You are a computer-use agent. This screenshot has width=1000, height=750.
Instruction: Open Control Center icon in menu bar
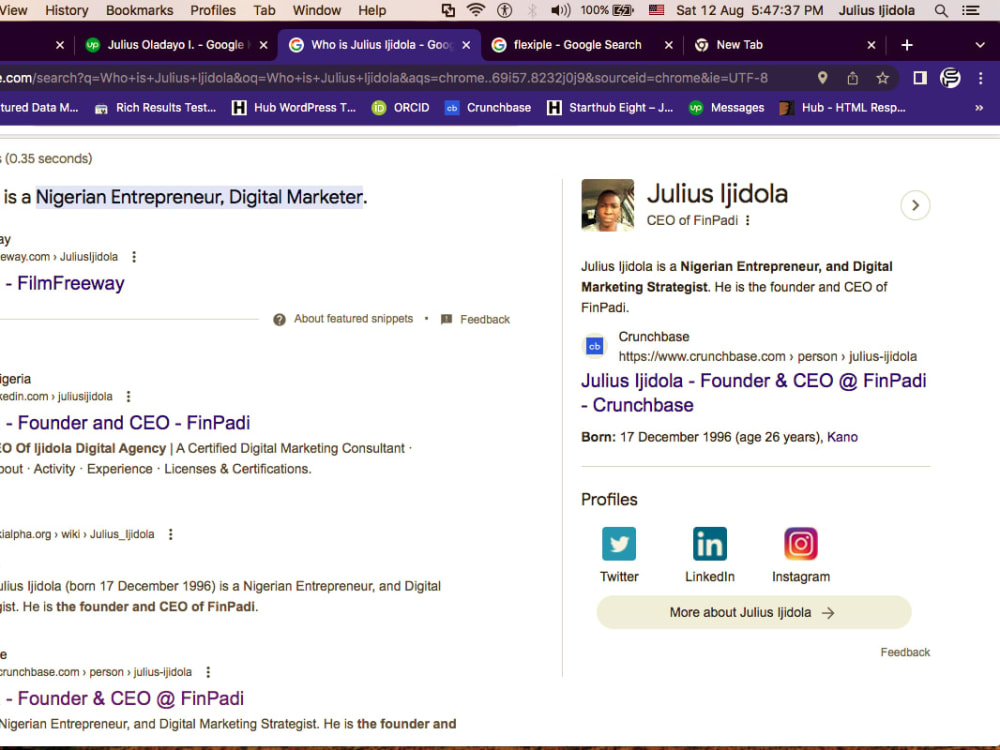pyautogui.click(x=971, y=10)
